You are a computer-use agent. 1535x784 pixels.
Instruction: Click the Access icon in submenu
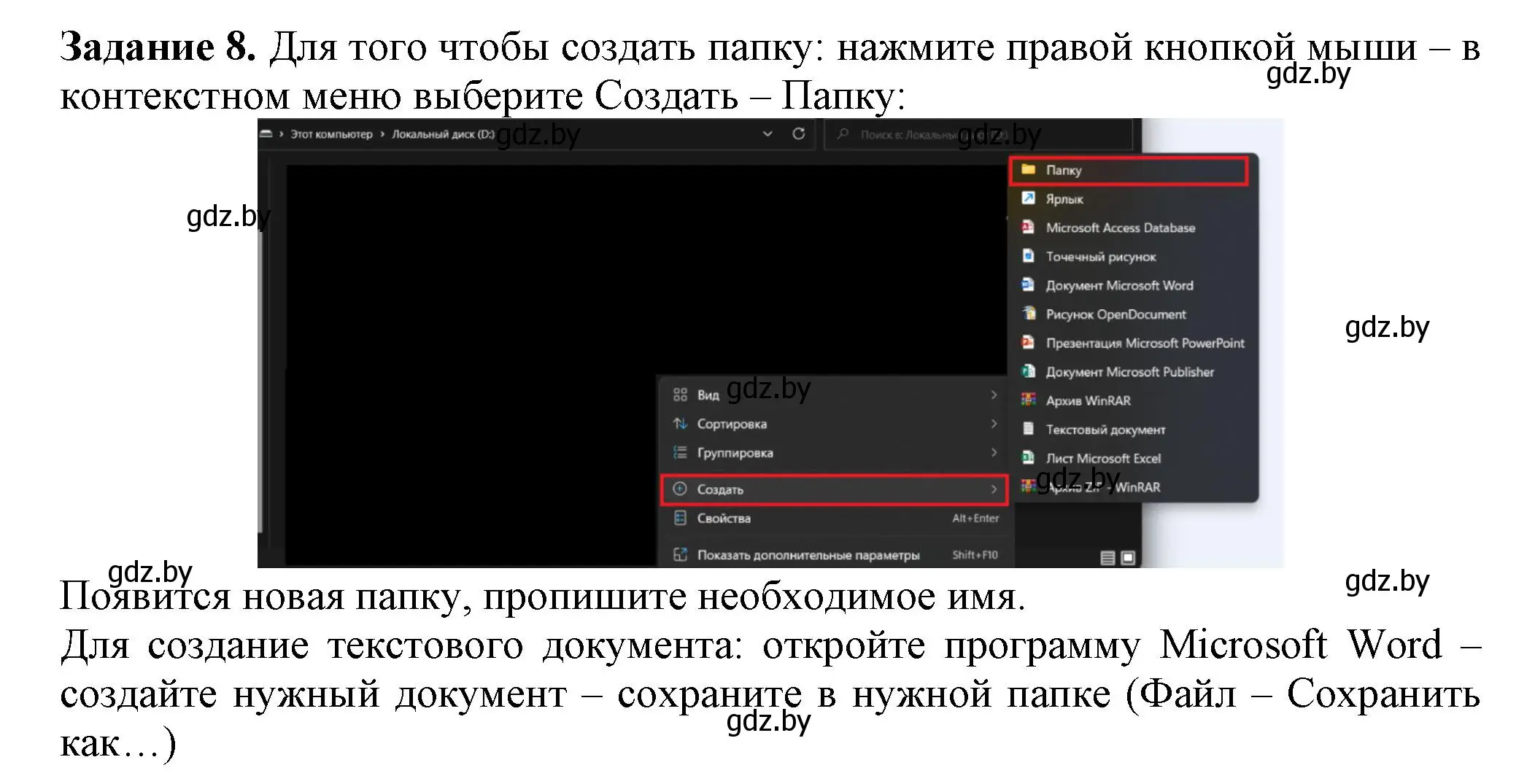[x=1029, y=227]
